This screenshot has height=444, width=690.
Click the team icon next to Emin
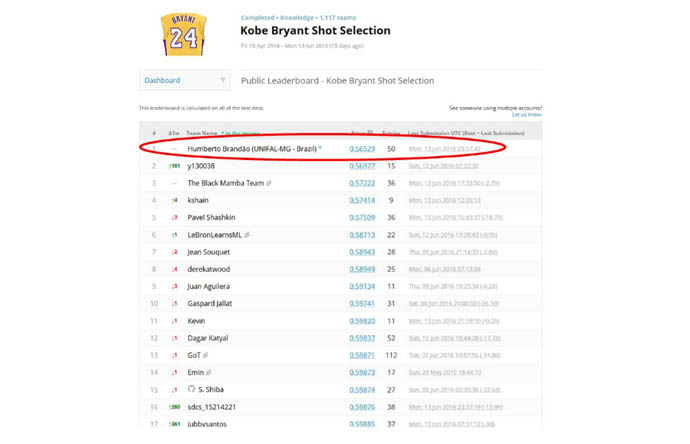(210, 373)
